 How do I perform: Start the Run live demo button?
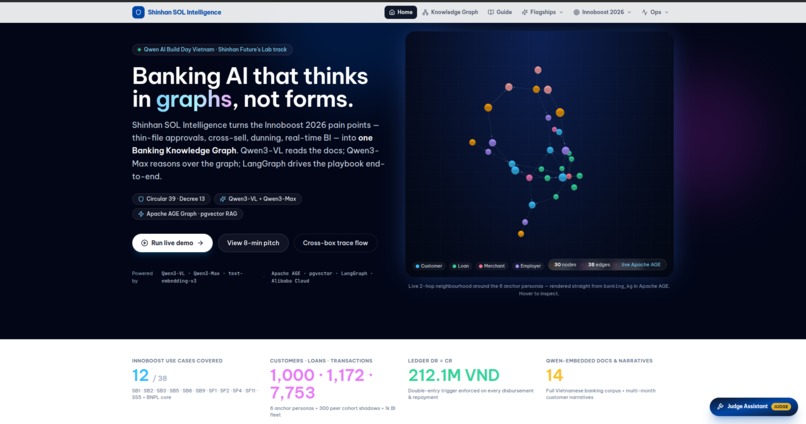tap(172, 243)
